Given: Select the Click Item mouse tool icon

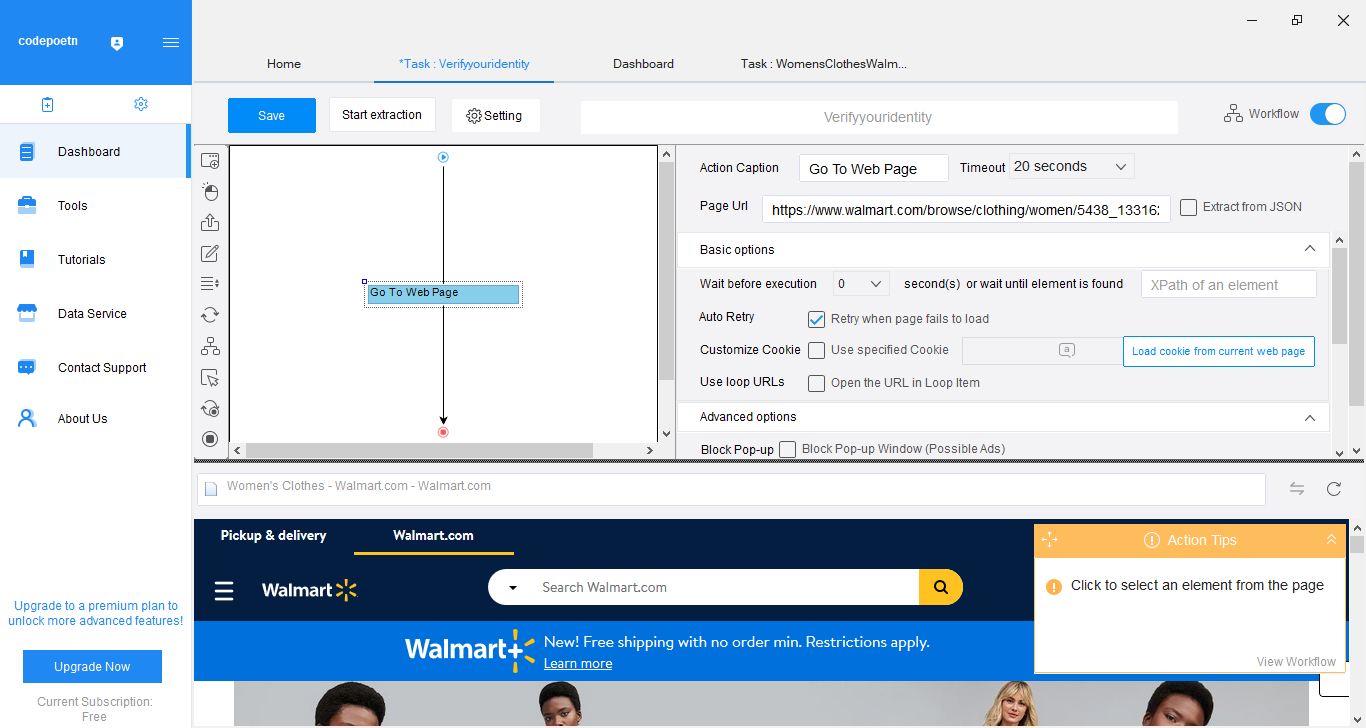Looking at the screenshot, I should [x=210, y=191].
